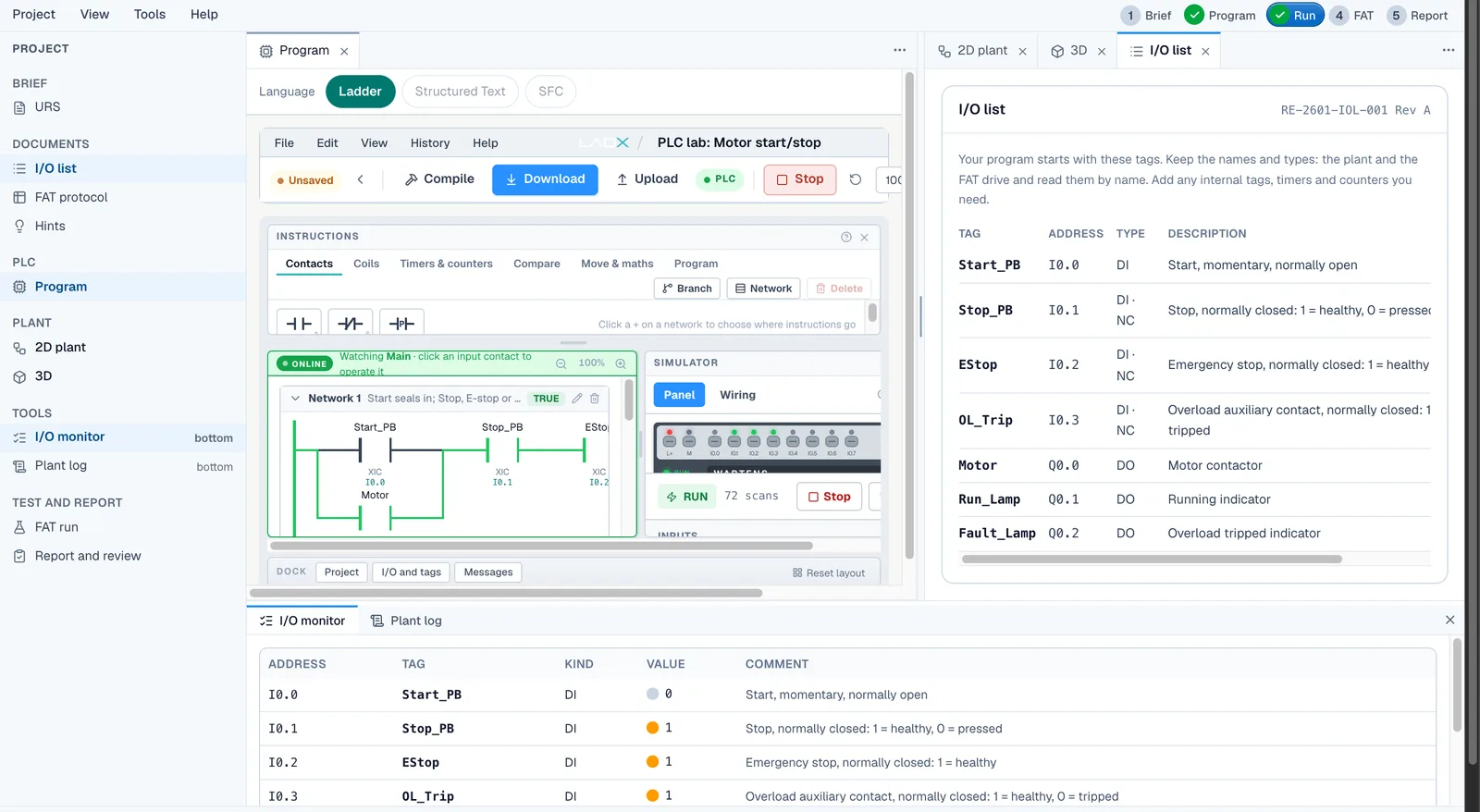Switch simulator to Panel view
1480x812 pixels.
click(679, 395)
